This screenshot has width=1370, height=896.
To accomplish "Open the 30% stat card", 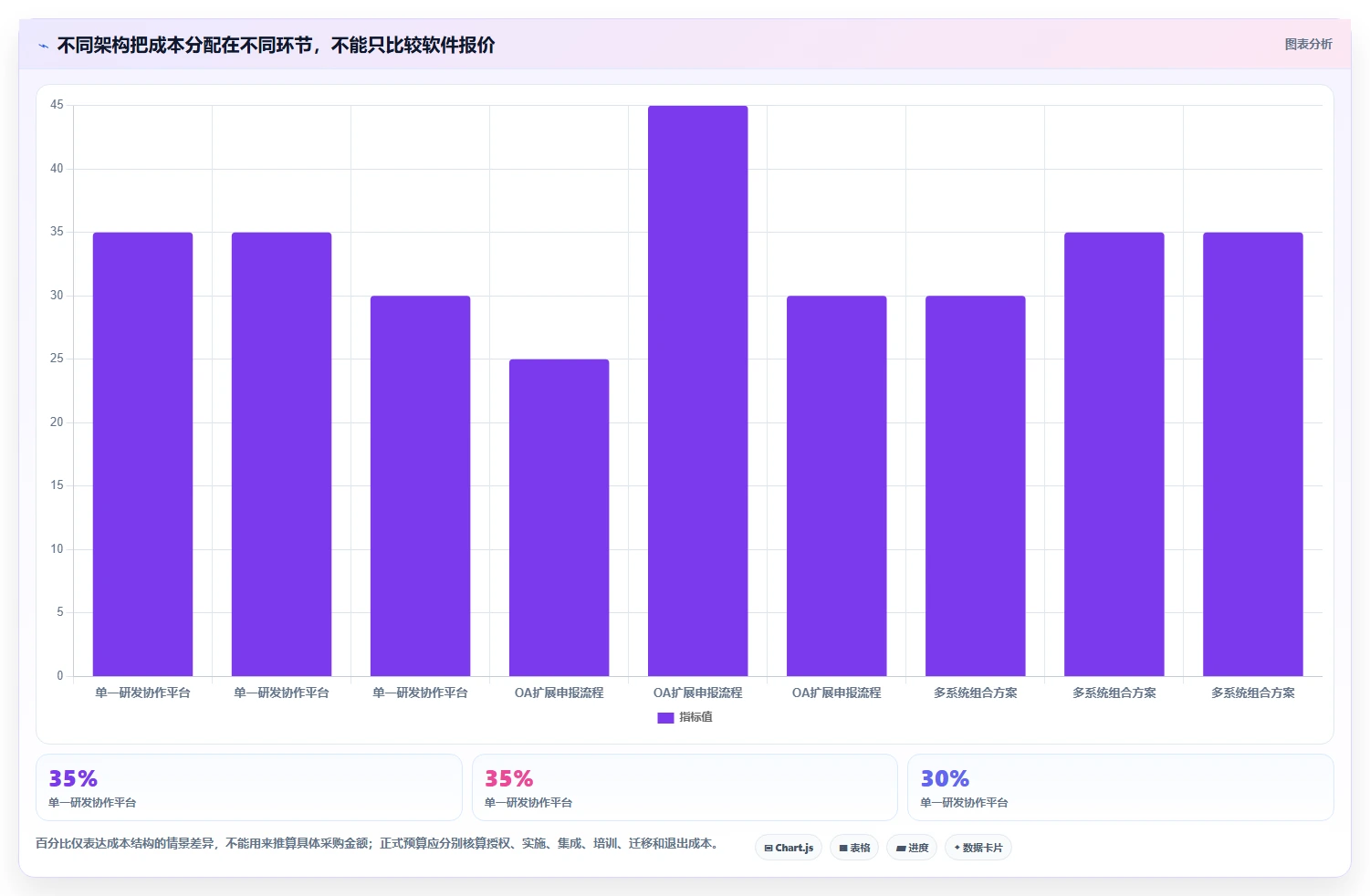I will [x=1120, y=787].
